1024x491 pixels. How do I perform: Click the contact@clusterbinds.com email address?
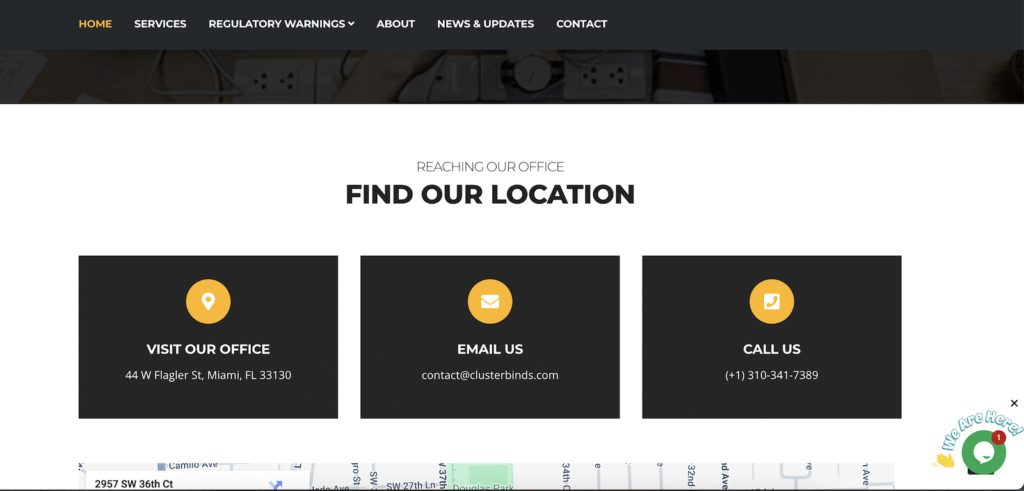(490, 375)
